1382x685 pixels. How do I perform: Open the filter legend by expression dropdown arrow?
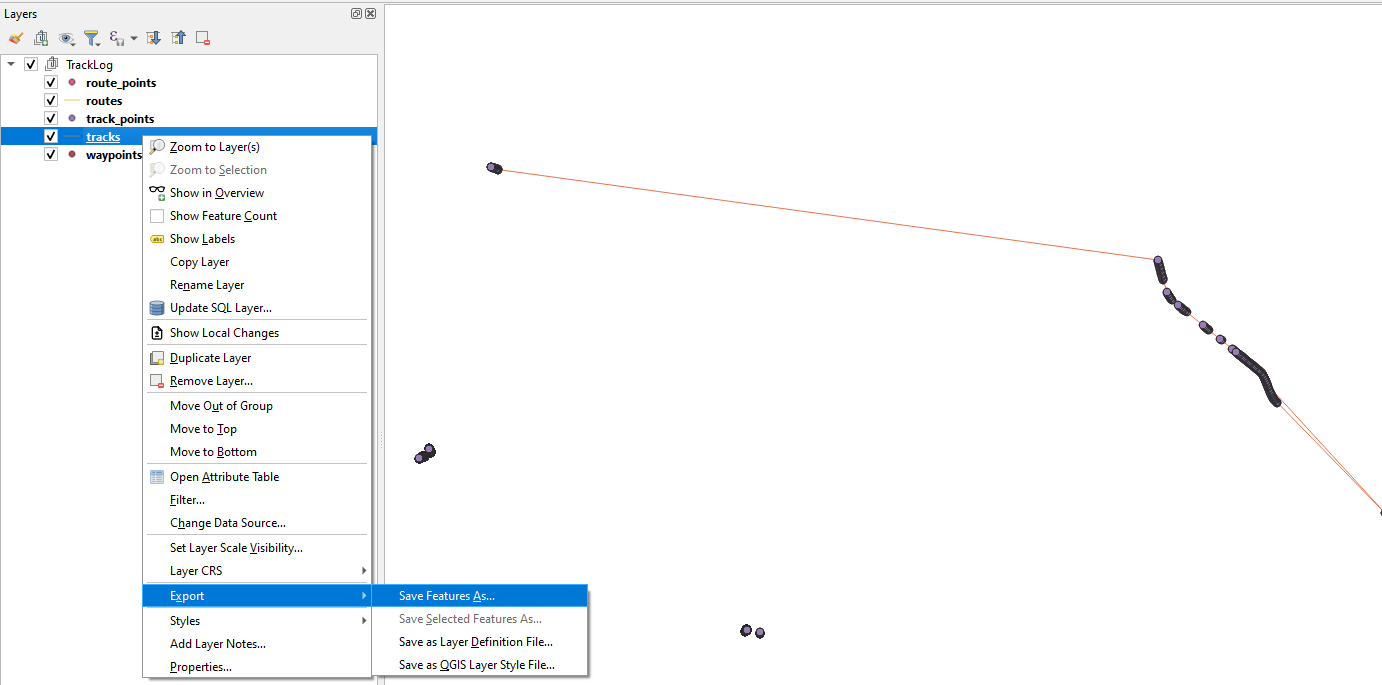click(134, 38)
